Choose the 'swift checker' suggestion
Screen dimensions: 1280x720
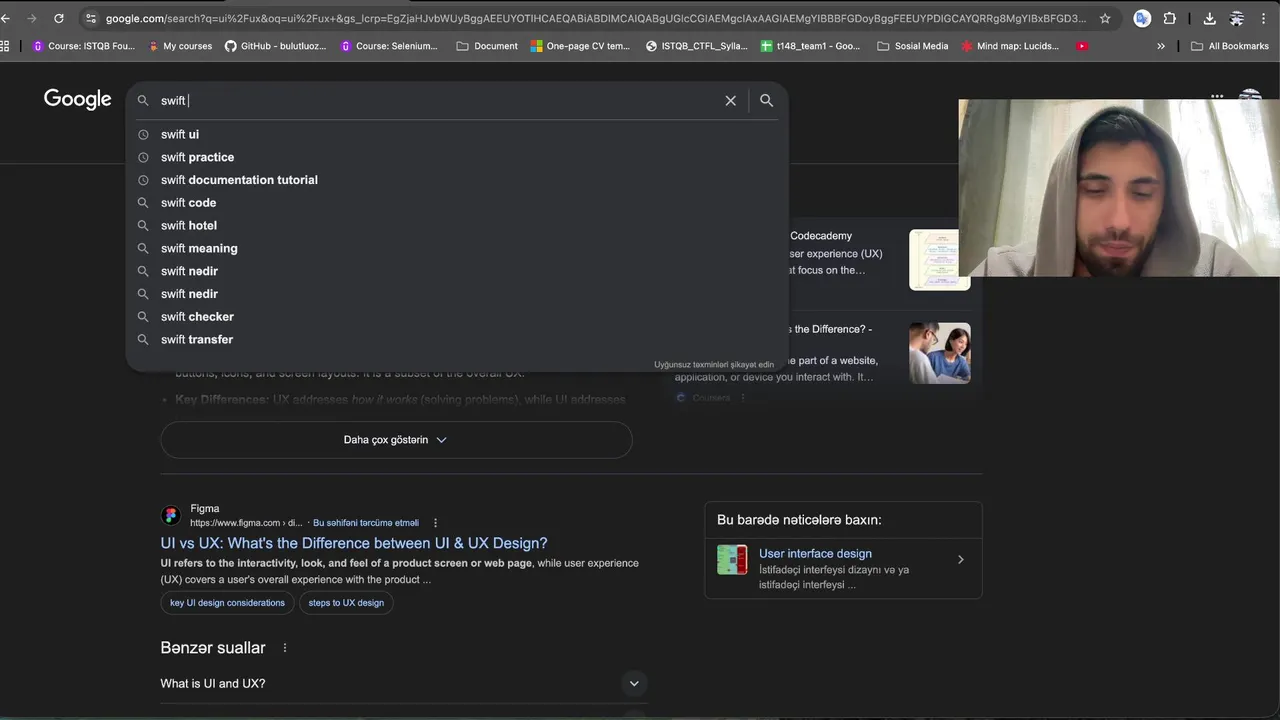tap(457, 317)
